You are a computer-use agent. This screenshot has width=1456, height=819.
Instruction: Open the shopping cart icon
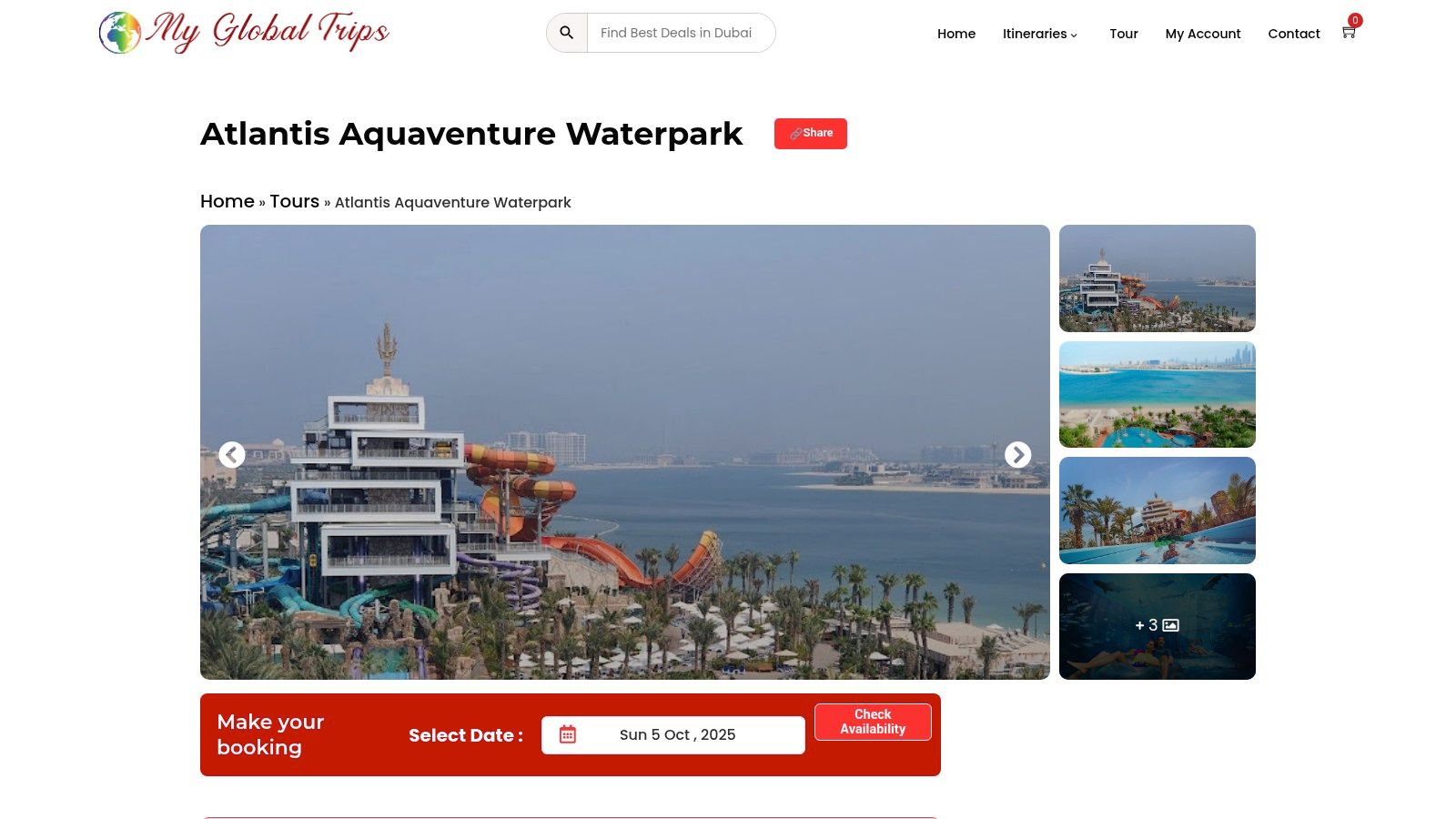click(1349, 32)
